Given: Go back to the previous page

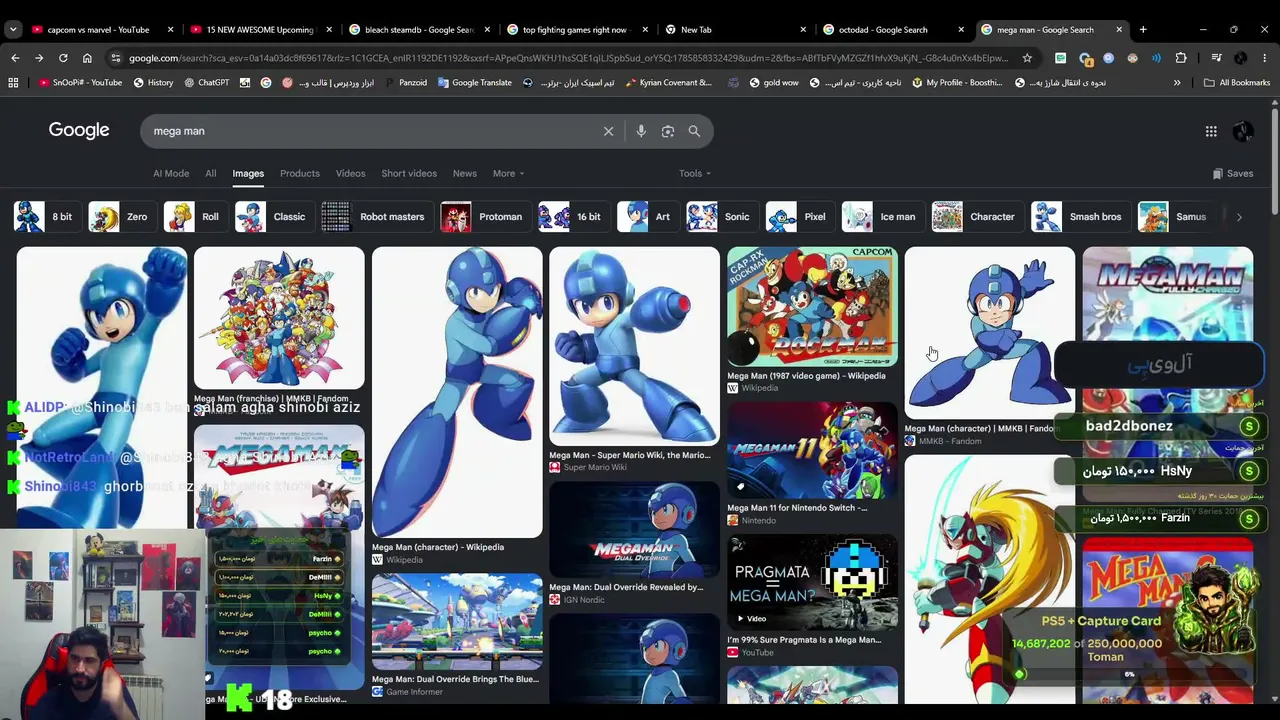Looking at the screenshot, I should [15, 58].
